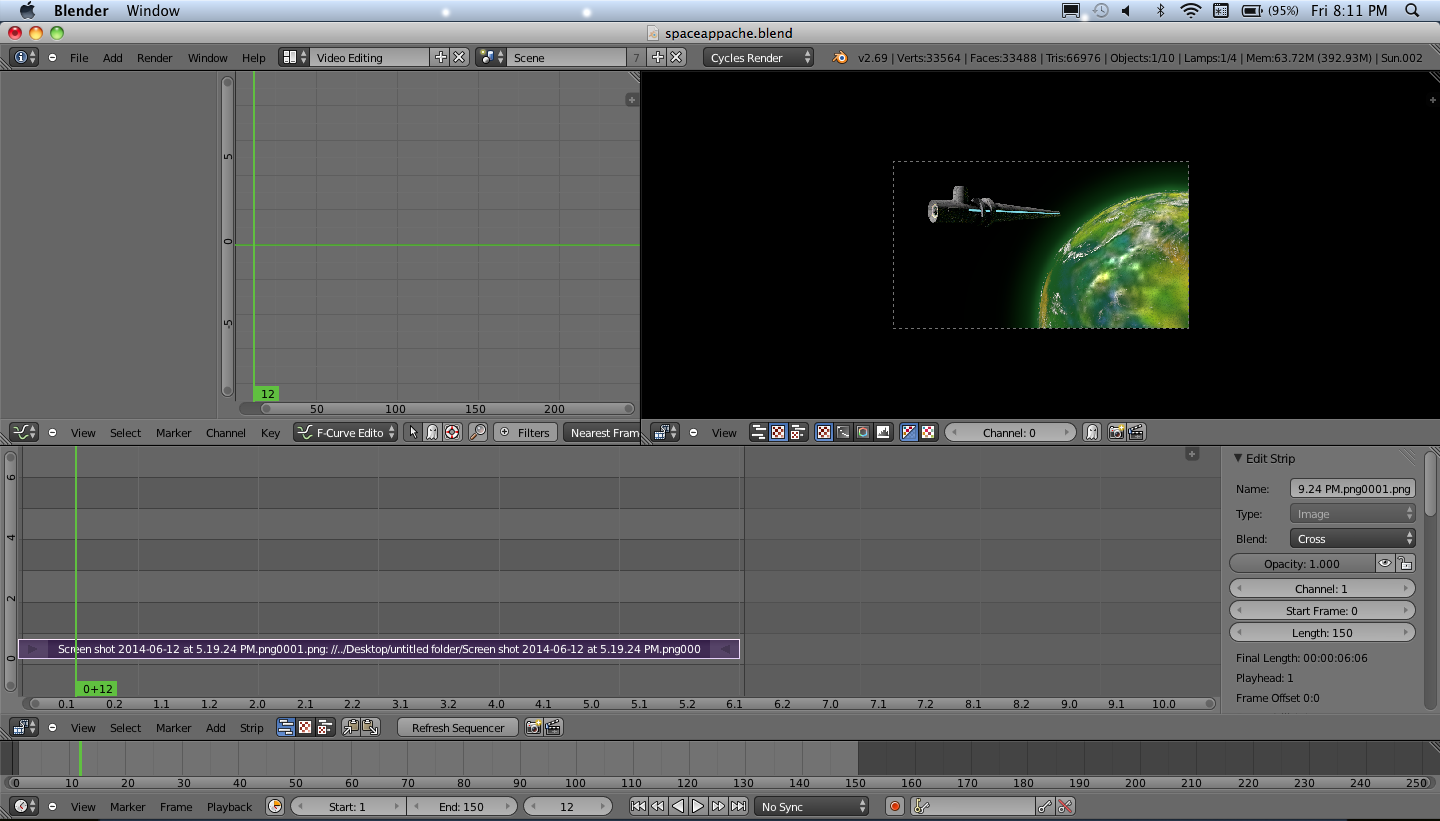The height and width of the screenshot is (821, 1440).
Task: Open the Render menu in the info header
Action: (155, 58)
